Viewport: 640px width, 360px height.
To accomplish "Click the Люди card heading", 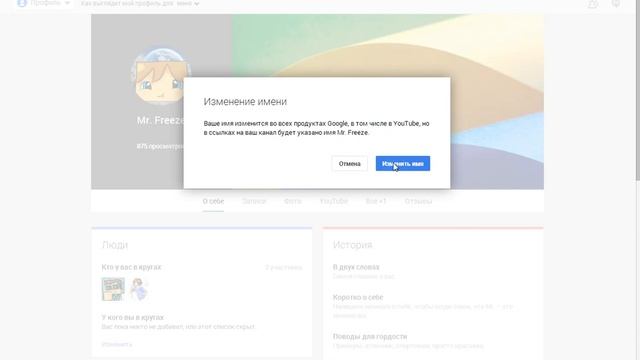I will 115,245.
